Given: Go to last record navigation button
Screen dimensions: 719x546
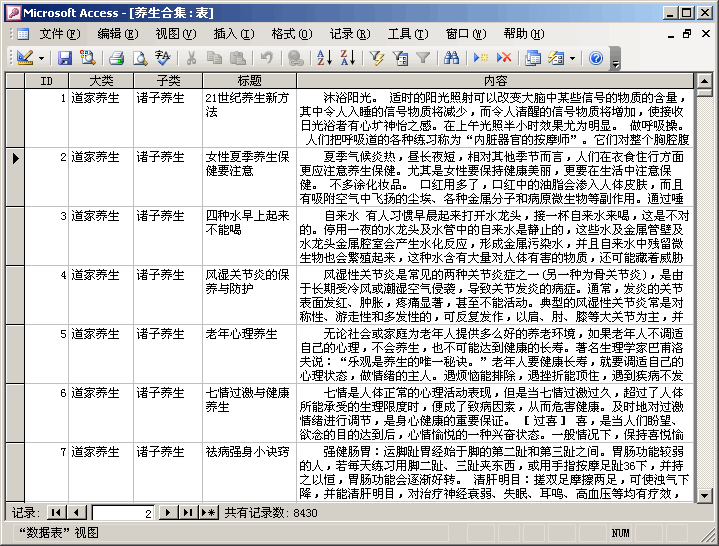Looking at the screenshot, I should [x=188, y=513].
